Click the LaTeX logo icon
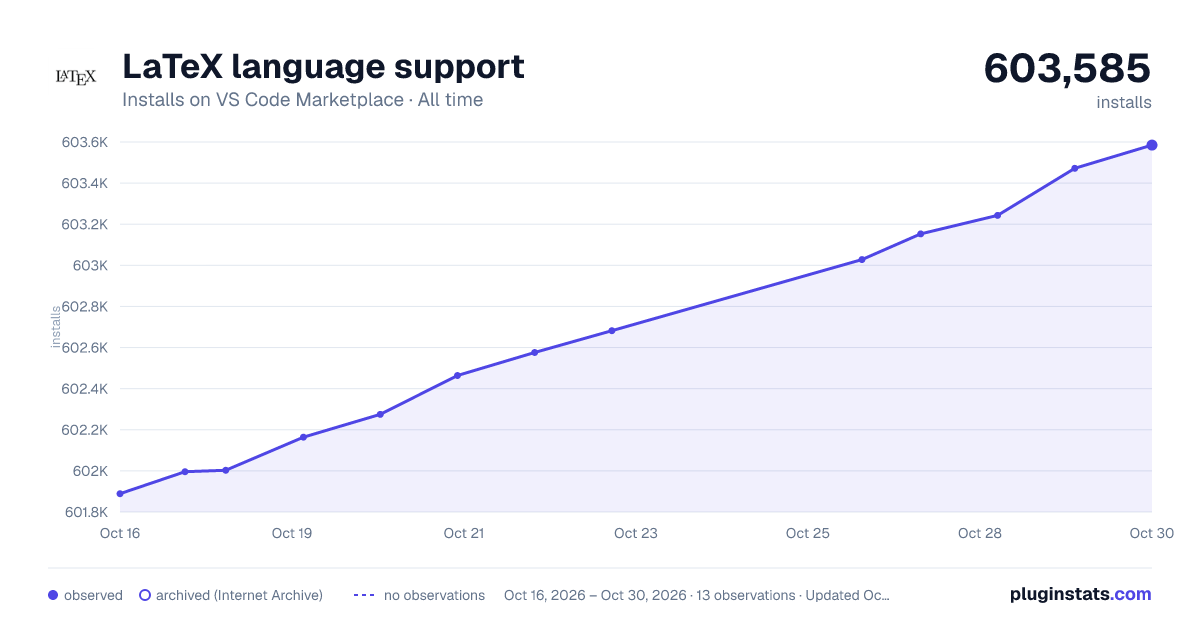This screenshot has height=630, width=1200. (76, 77)
